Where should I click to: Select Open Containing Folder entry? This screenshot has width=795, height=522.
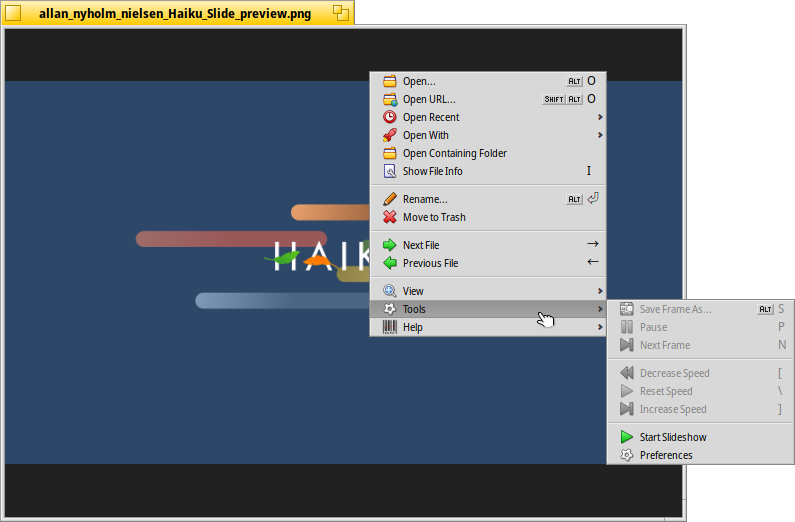(x=488, y=153)
